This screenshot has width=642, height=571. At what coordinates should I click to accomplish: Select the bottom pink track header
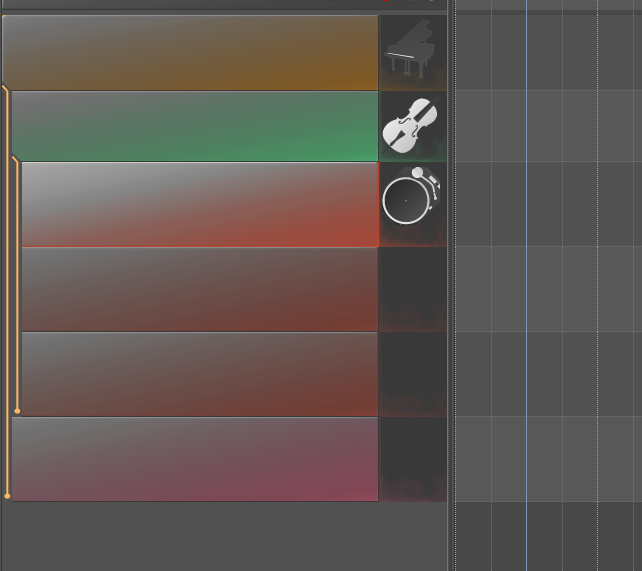195,459
